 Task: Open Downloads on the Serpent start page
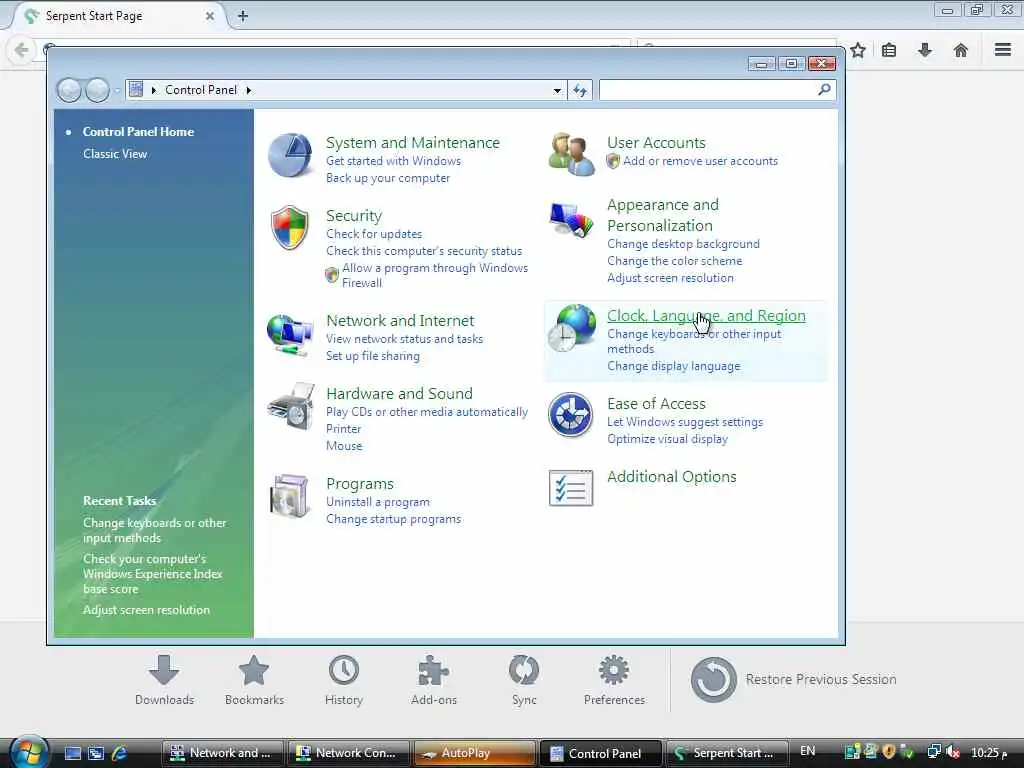(x=165, y=680)
